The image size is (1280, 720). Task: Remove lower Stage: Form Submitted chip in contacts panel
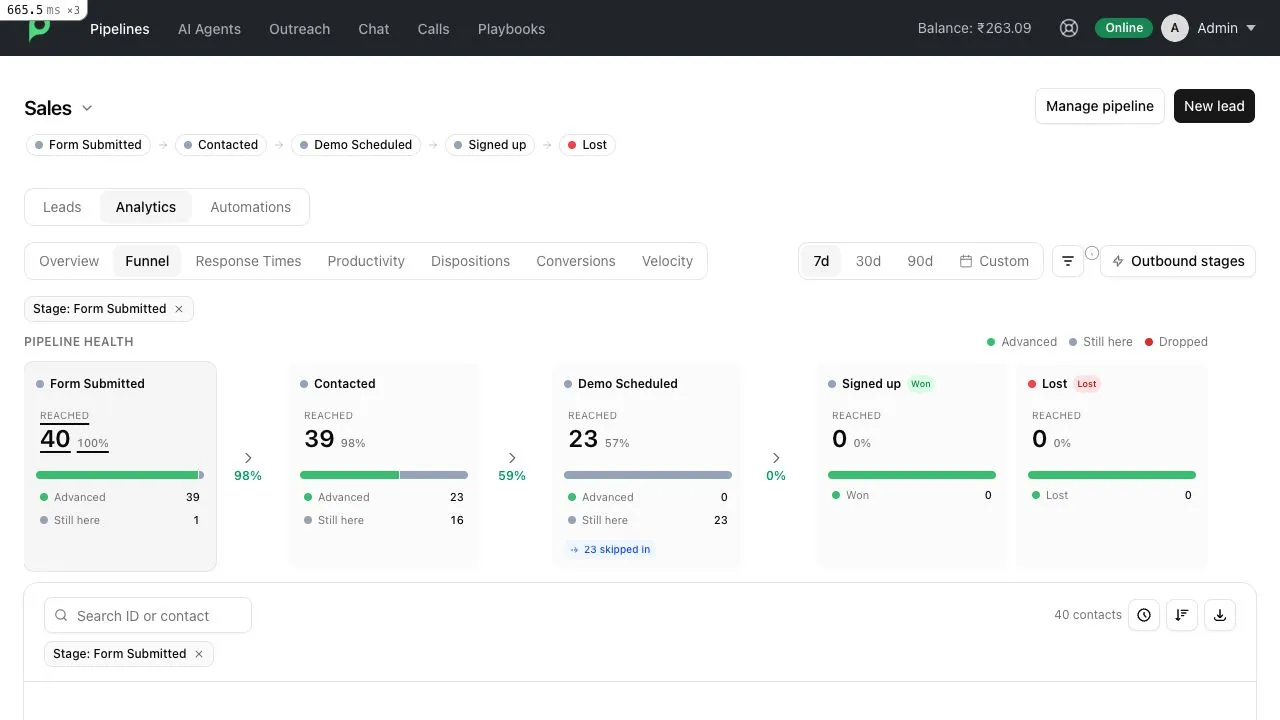(199, 654)
